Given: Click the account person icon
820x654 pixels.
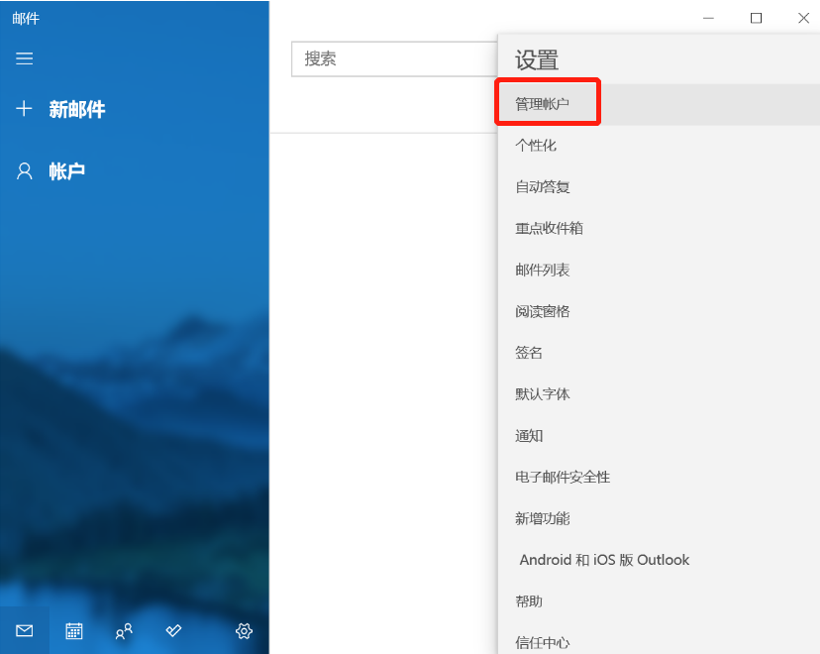Looking at the screenshot, I should 24,171.
